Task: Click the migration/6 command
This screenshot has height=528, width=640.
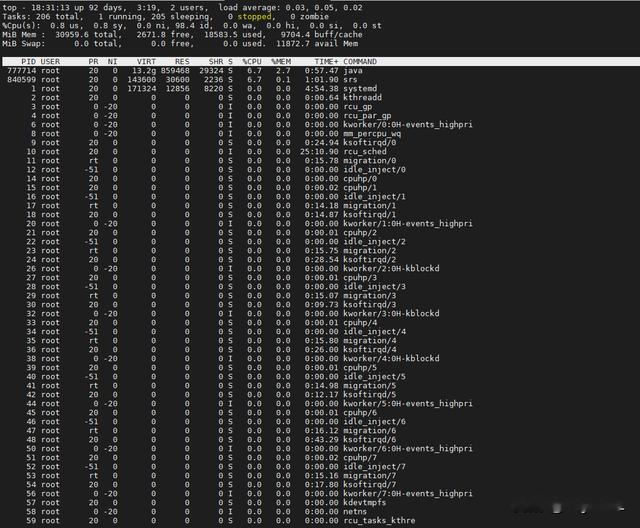Action: coord(369,430)
